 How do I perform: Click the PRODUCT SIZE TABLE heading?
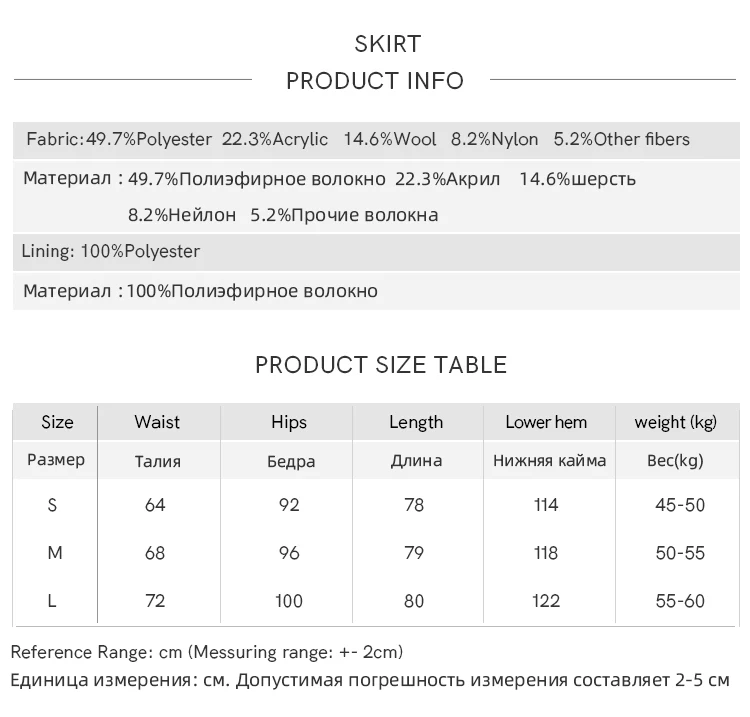click(x=381, y=365)
